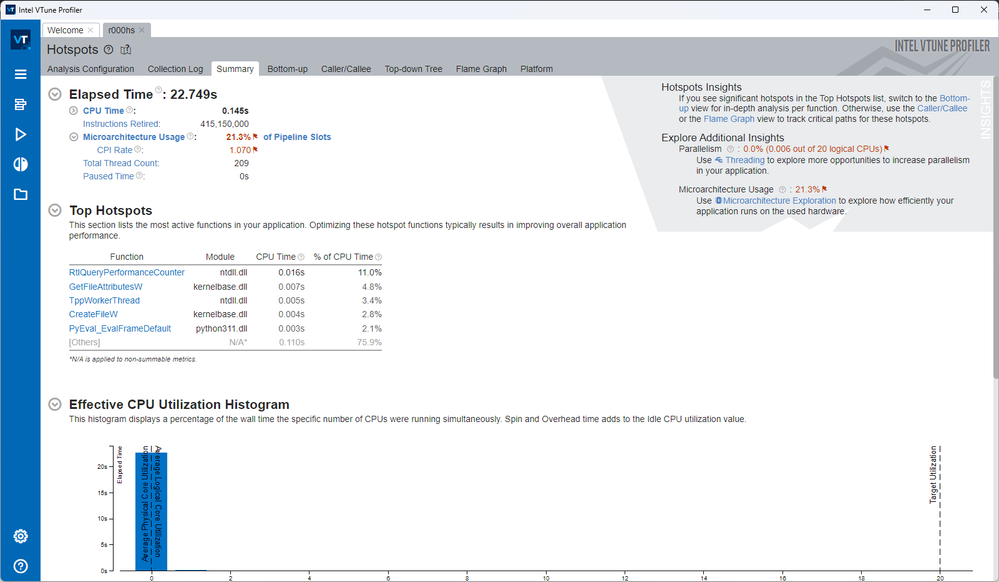Click help icon beside Microarchitecture Usage insight
999x582 pixels.
coord(782,190)
